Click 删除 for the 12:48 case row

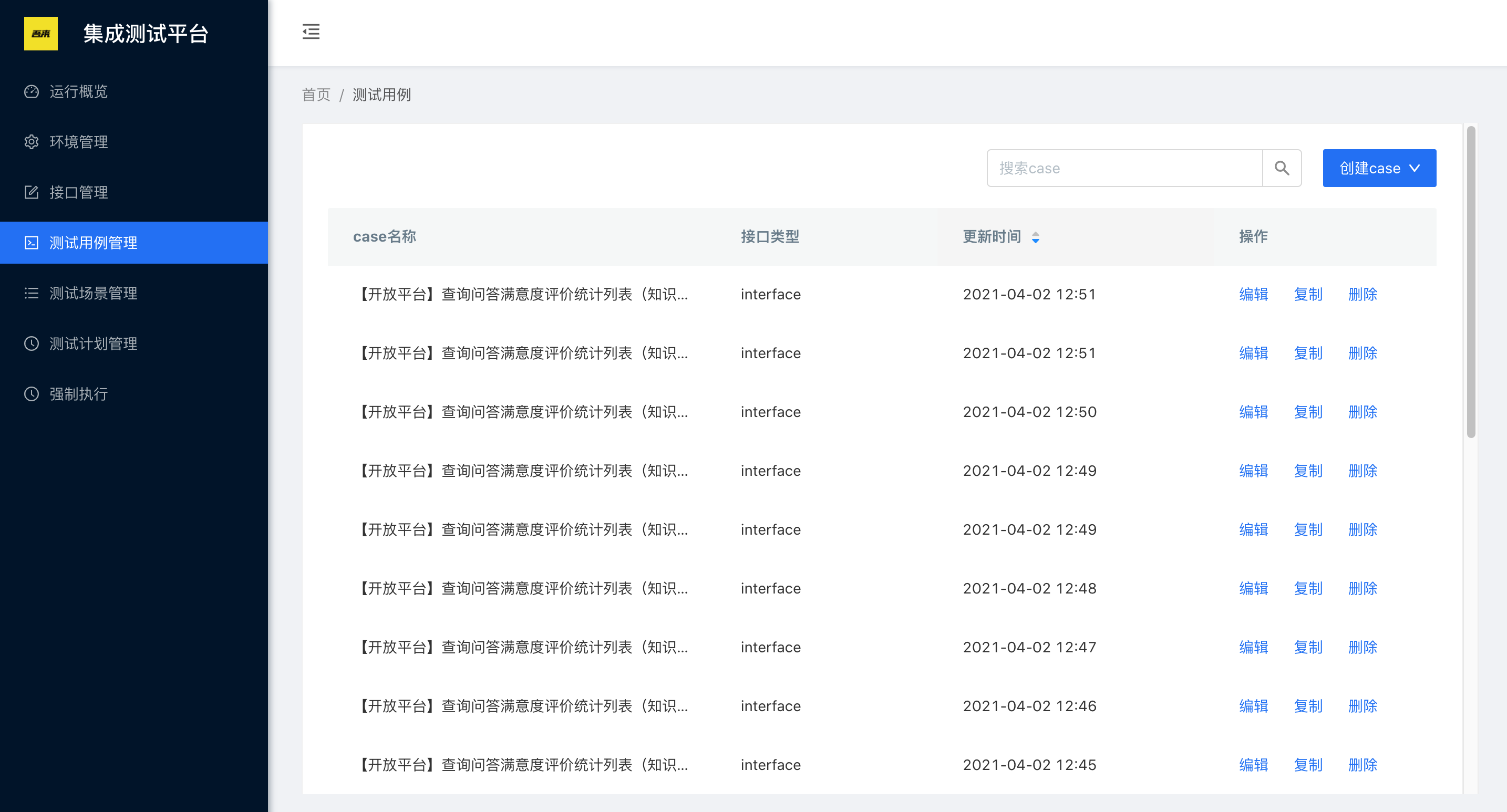coord(1362,588)
